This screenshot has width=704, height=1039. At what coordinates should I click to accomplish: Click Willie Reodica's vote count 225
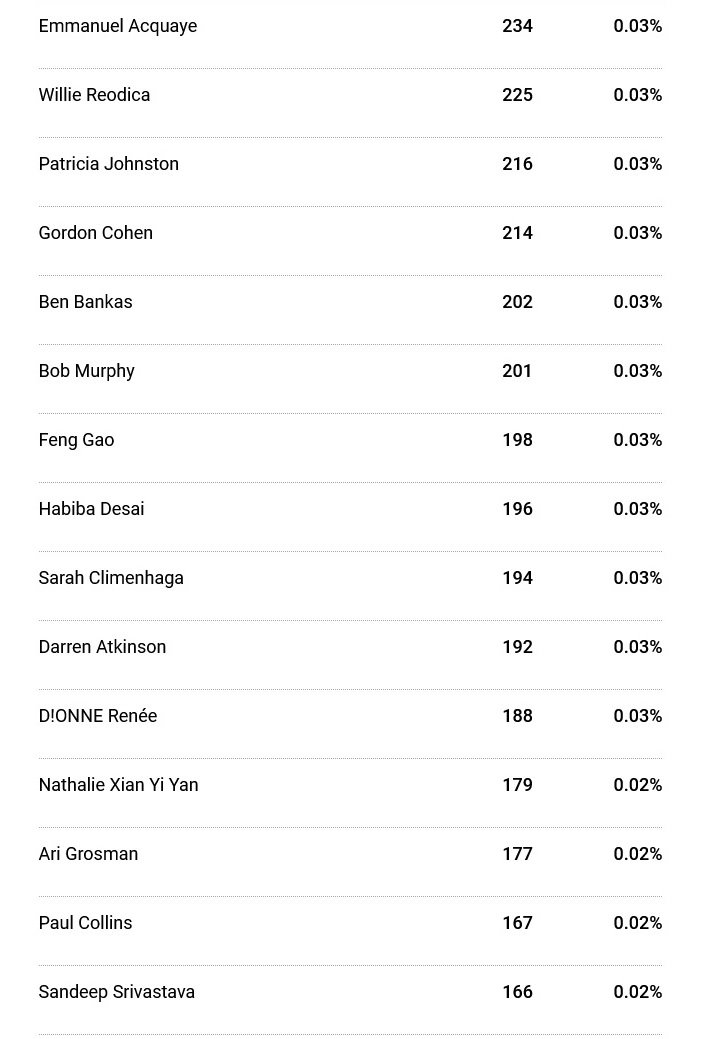pyautogui.click(x=517, y=95)
